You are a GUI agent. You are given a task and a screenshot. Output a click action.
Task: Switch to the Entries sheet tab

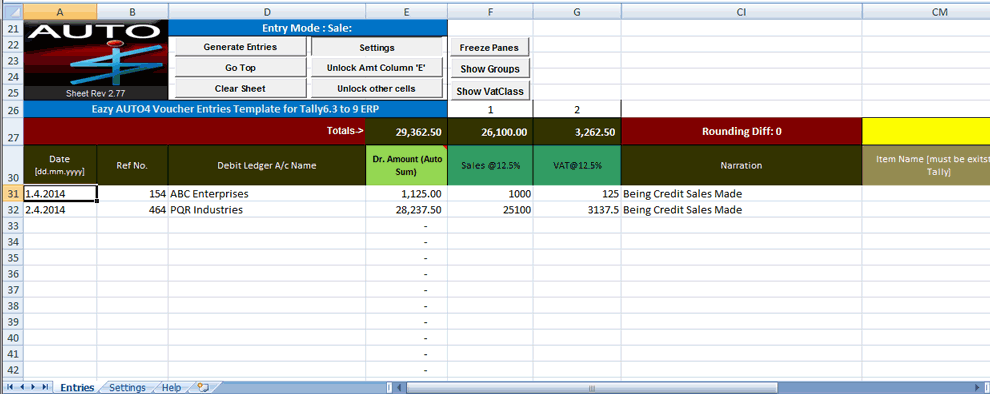[76, 388]
